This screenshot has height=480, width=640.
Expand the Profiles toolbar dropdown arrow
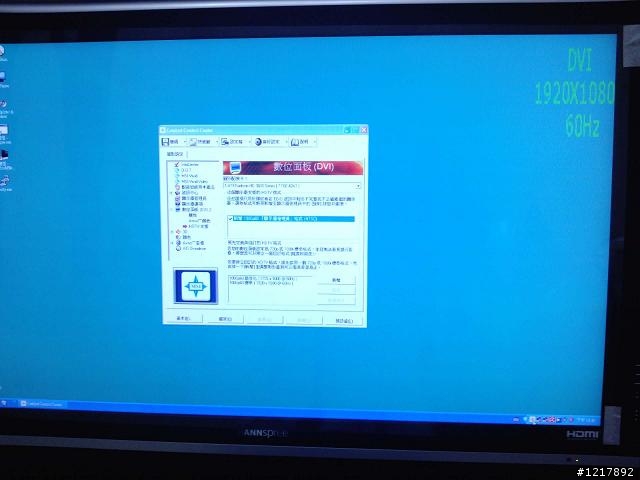(250, 142)
